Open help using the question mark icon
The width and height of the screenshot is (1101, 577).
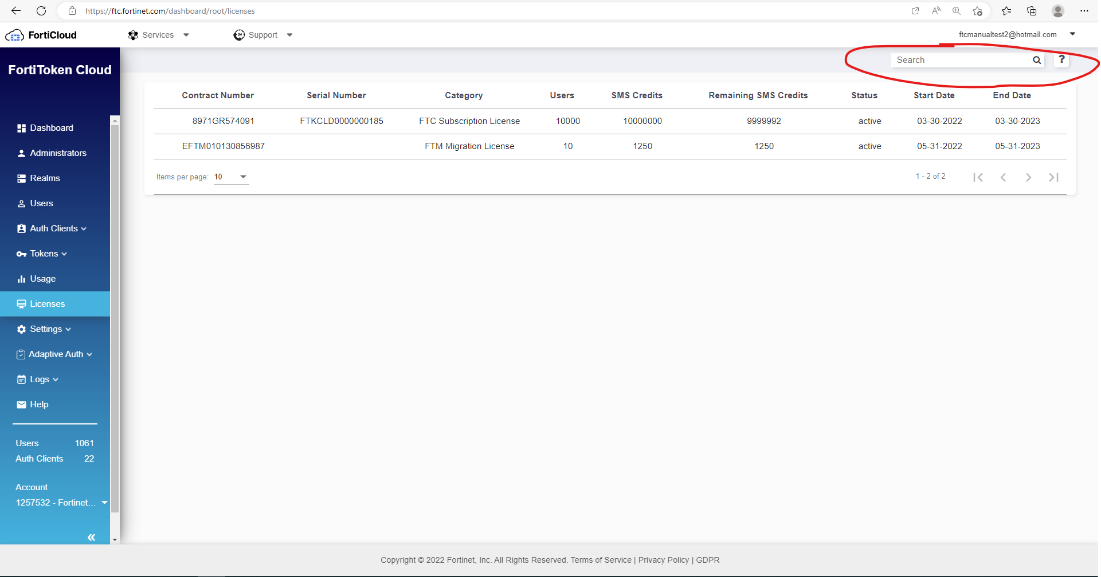1061,60
